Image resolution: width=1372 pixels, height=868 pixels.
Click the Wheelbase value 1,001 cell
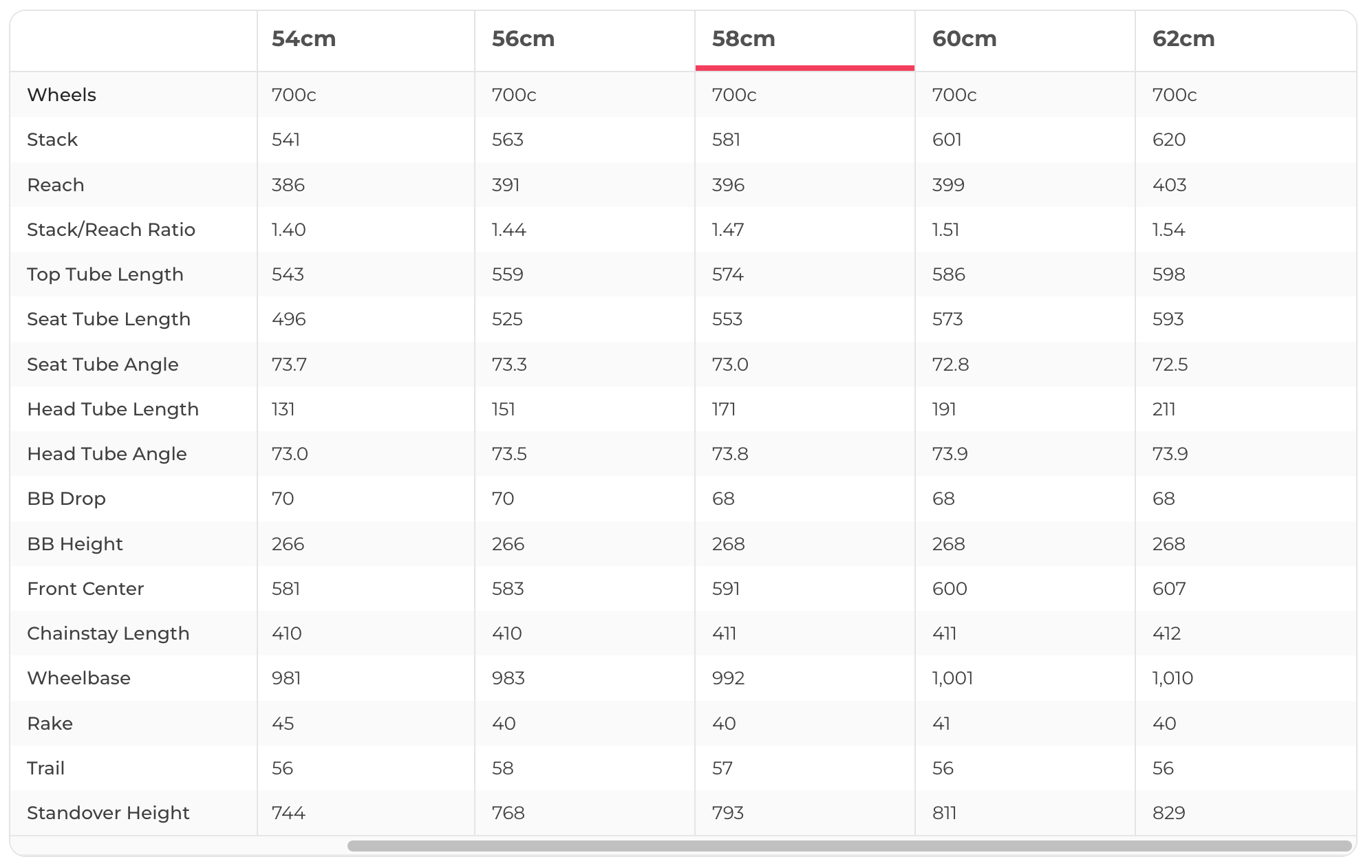point(952,678)
